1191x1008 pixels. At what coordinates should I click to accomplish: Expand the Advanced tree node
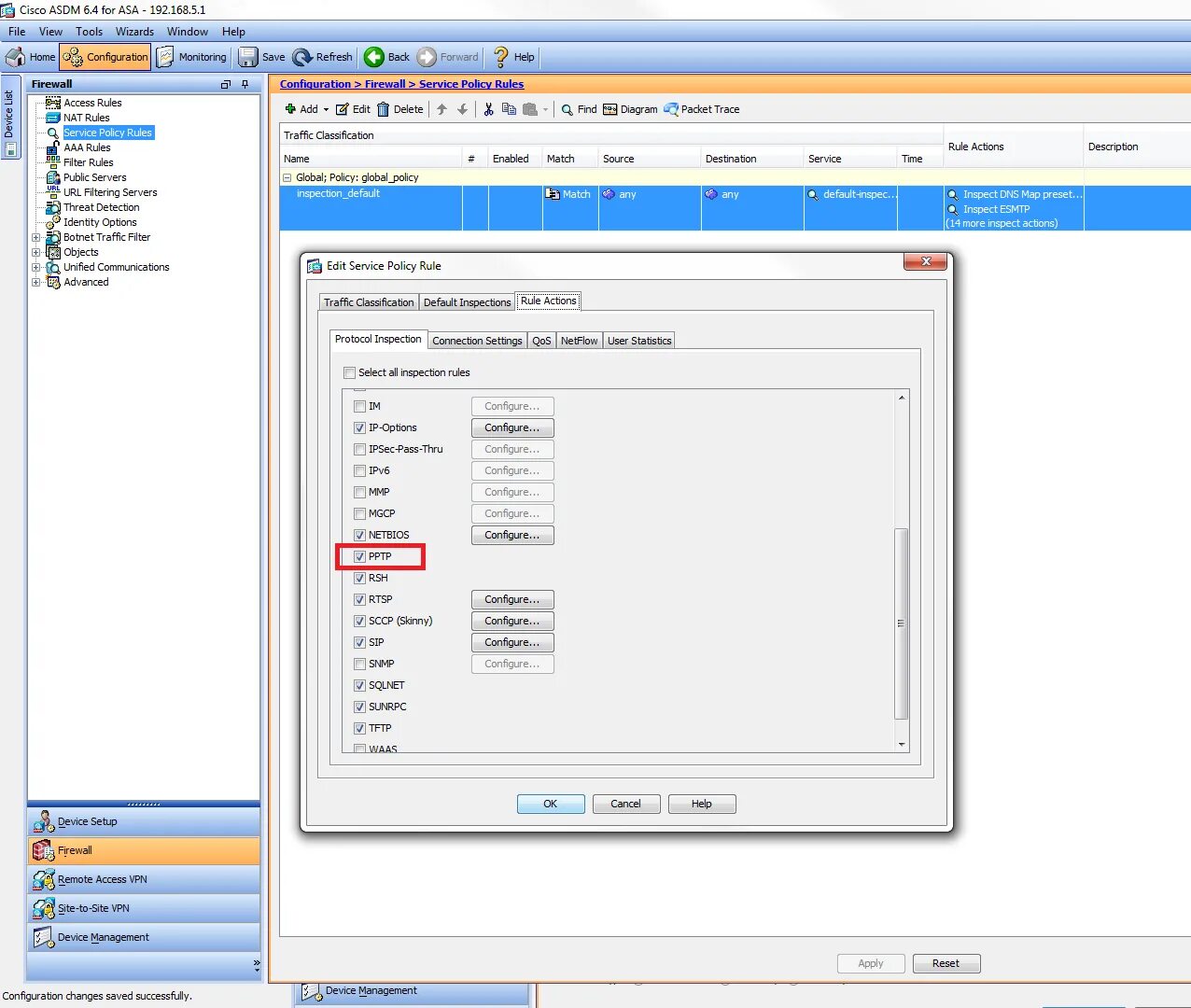click(36, 282)
